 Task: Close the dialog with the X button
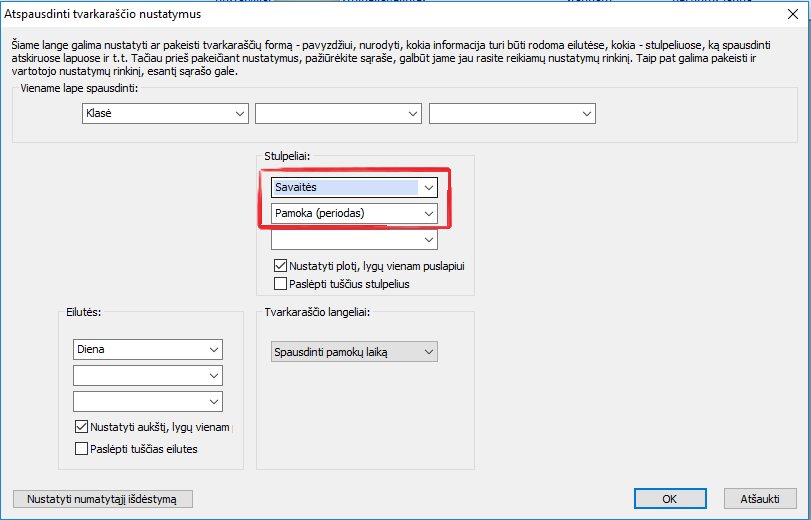coord(787,14)
